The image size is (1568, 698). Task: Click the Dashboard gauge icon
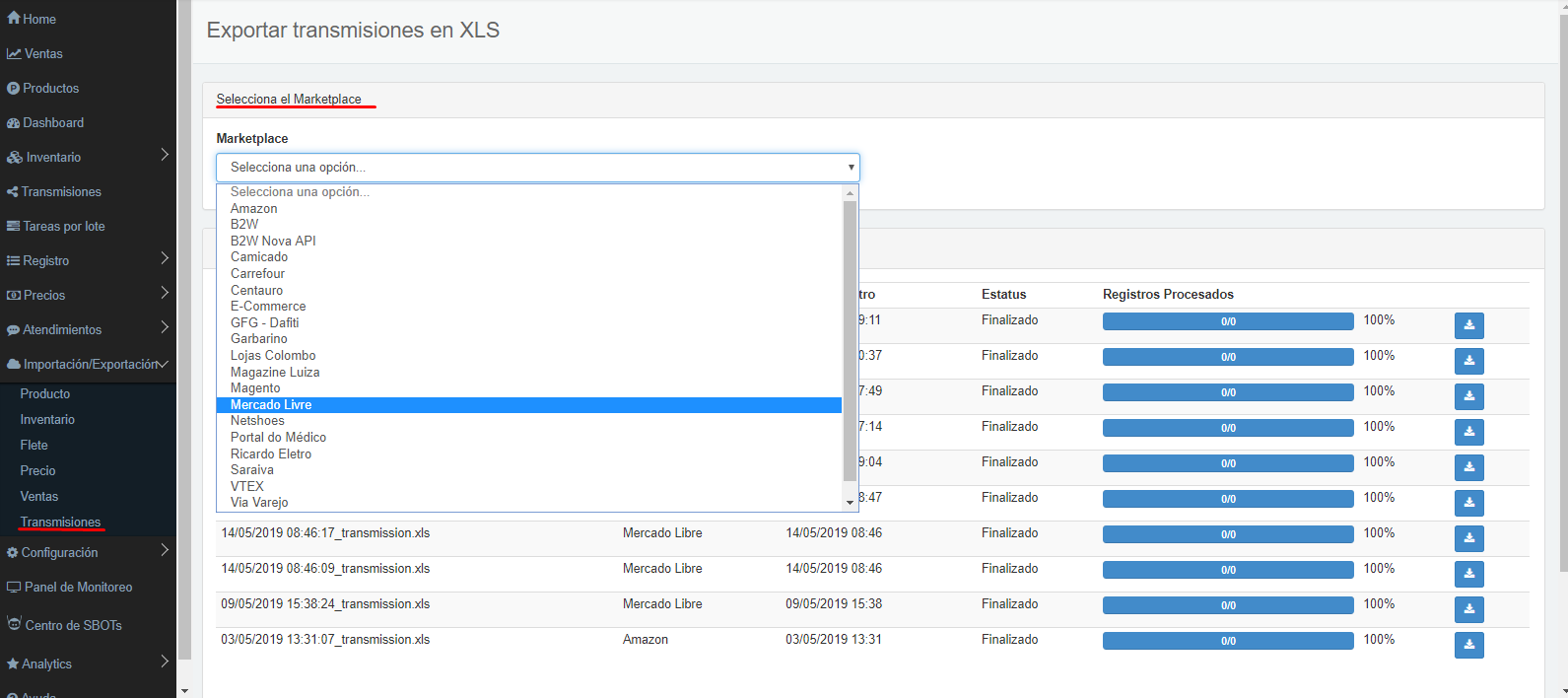13,122
